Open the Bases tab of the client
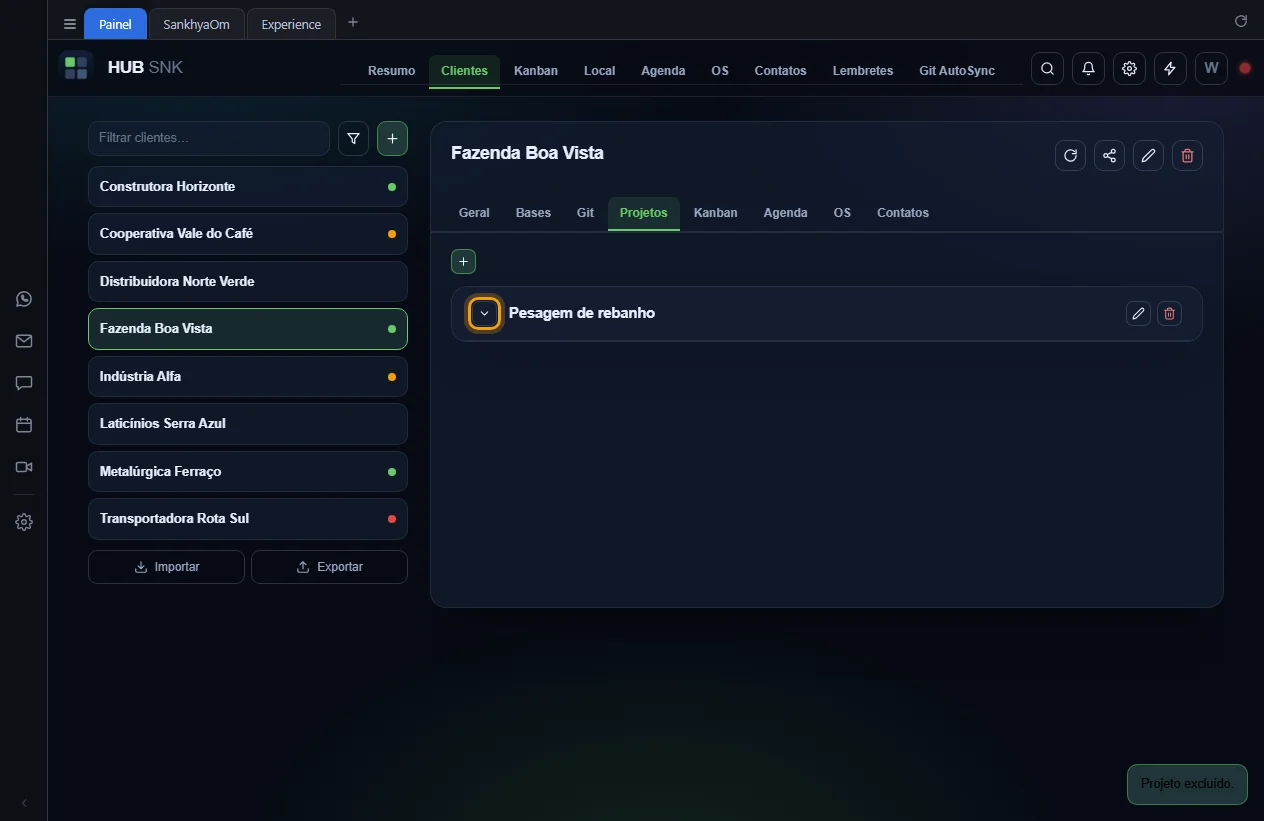The image size is (1264, 821). tap(533, 213)
